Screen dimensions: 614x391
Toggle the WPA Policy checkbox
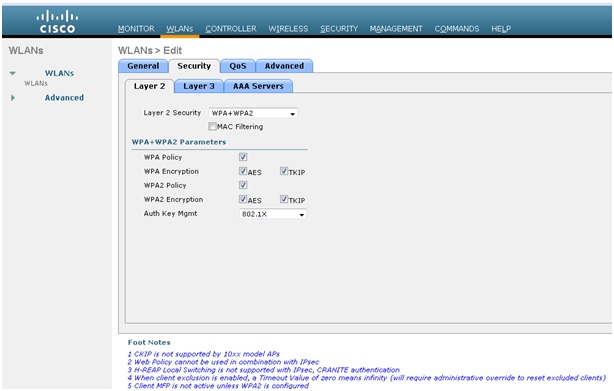pos(243,157)
